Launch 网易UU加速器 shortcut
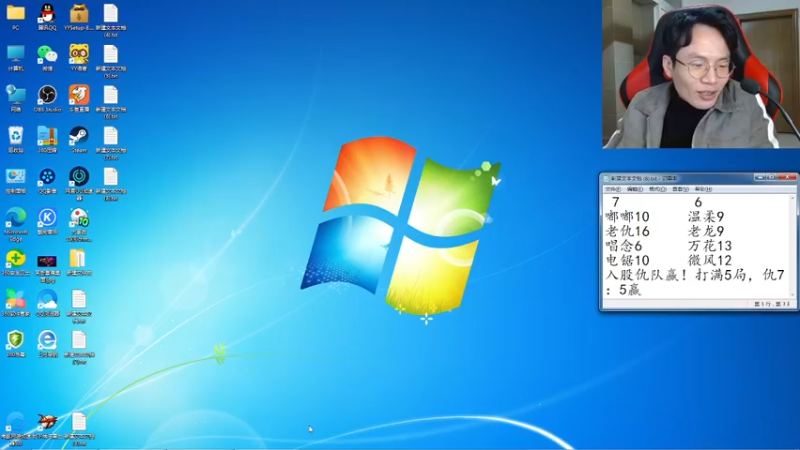 [79, 184]
